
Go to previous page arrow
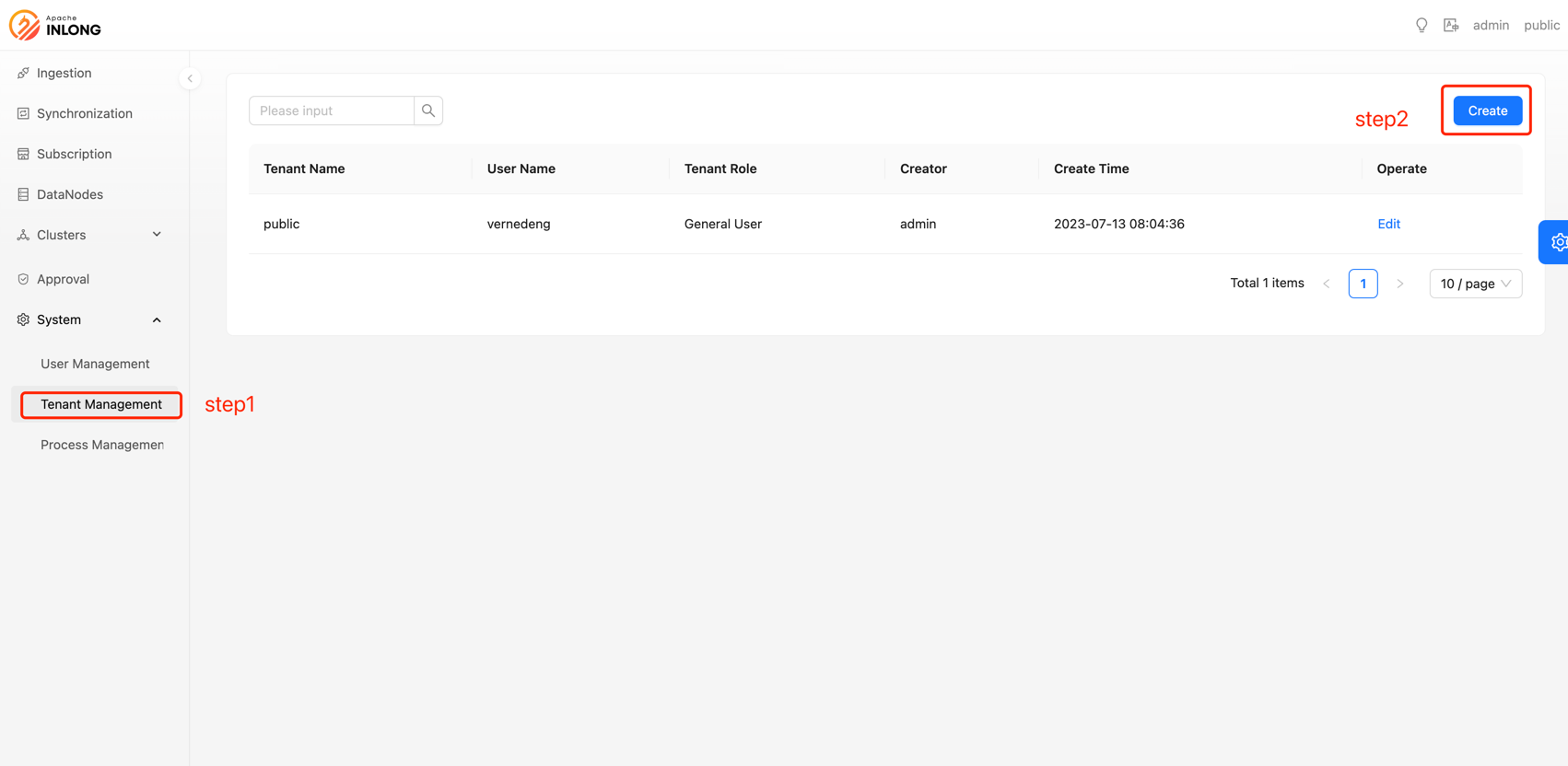[x=1327, y=284]
